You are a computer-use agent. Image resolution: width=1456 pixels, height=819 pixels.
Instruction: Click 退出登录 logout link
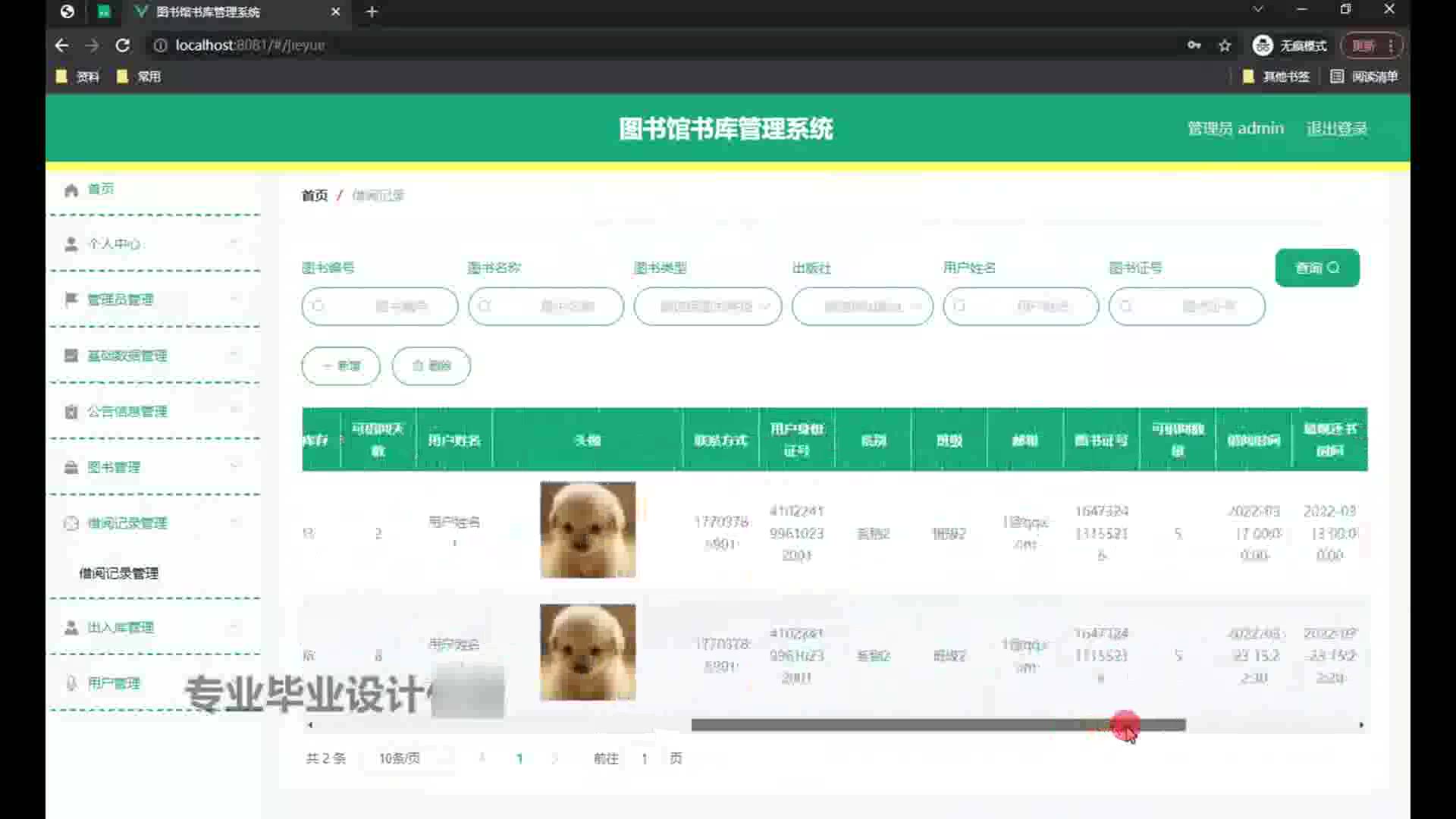(1336, 129)
